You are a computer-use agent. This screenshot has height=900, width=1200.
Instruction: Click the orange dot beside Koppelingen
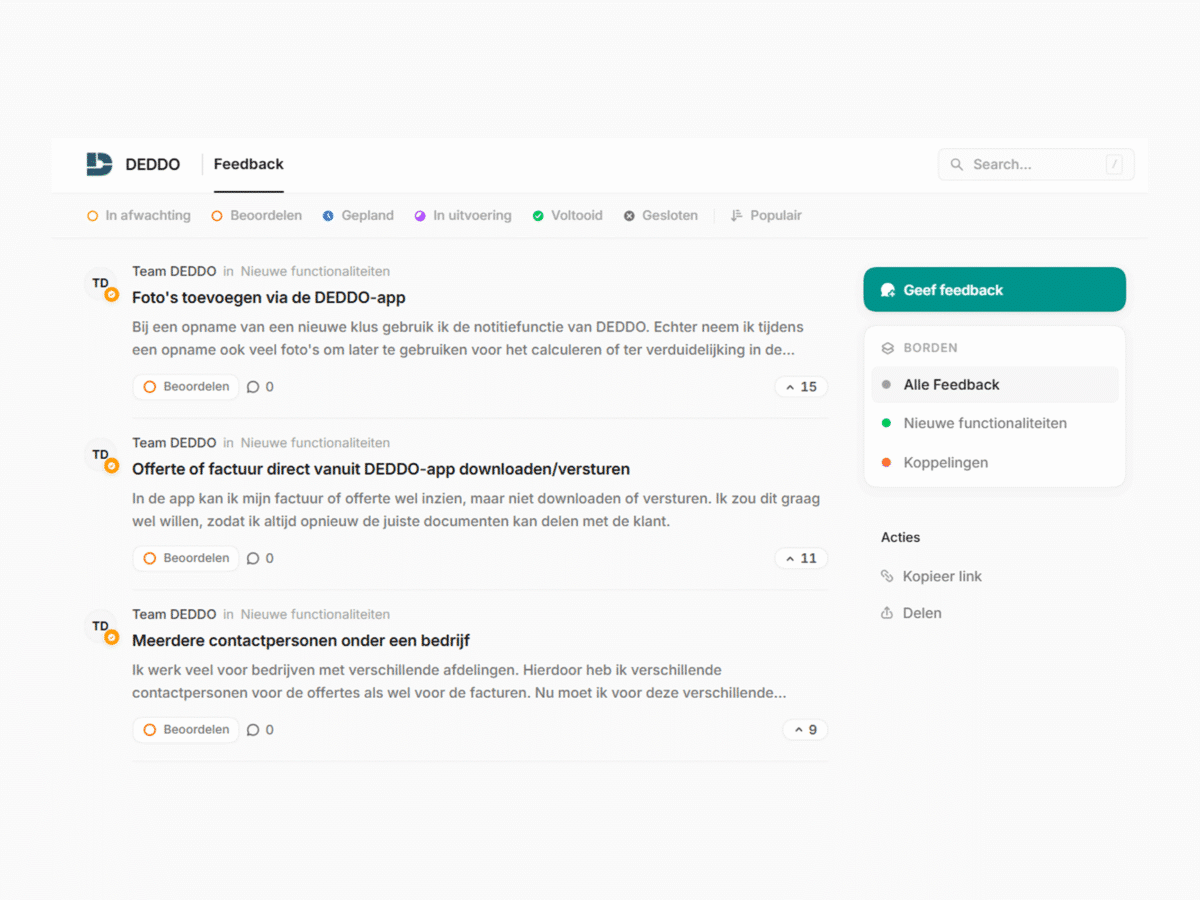tap(886, 462)
